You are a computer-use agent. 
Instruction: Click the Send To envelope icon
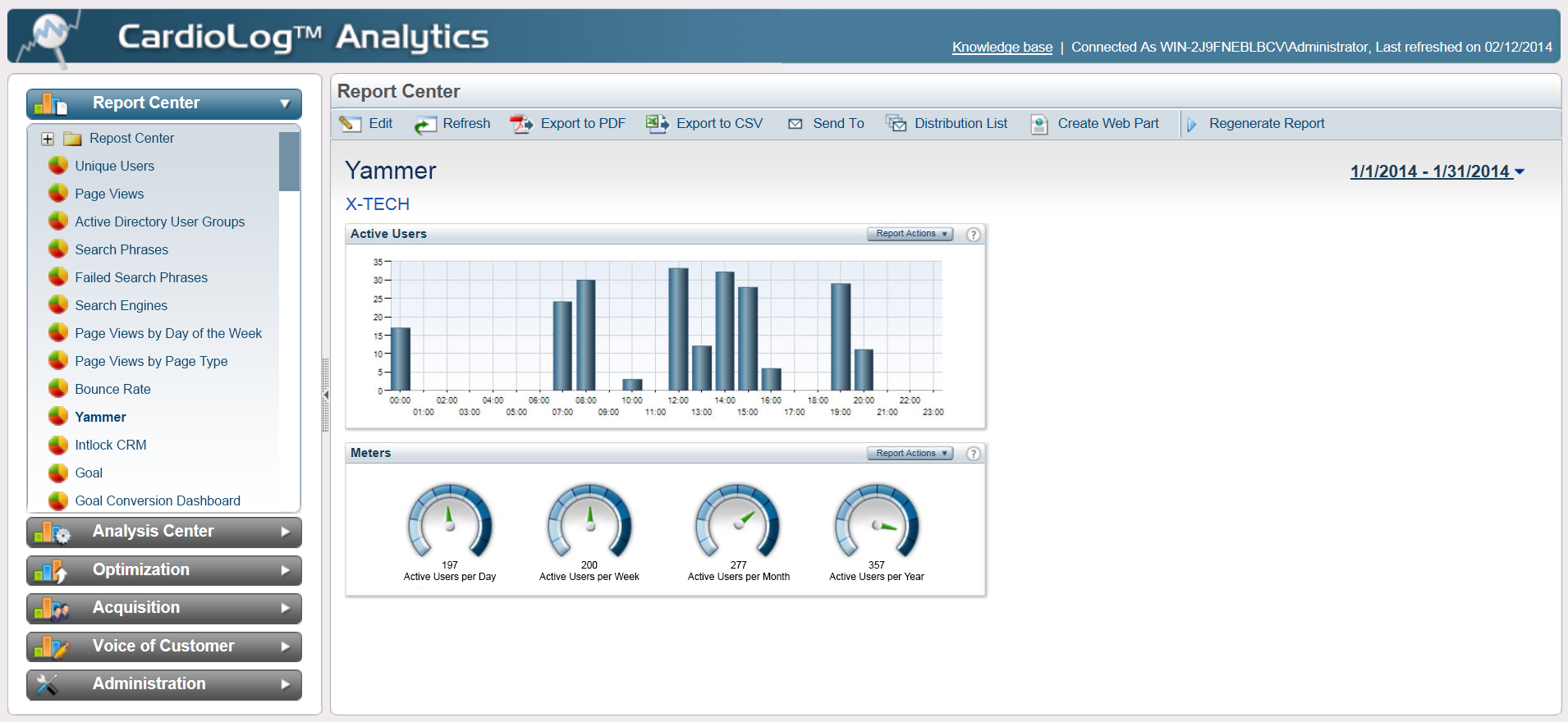tap(795, 124)
